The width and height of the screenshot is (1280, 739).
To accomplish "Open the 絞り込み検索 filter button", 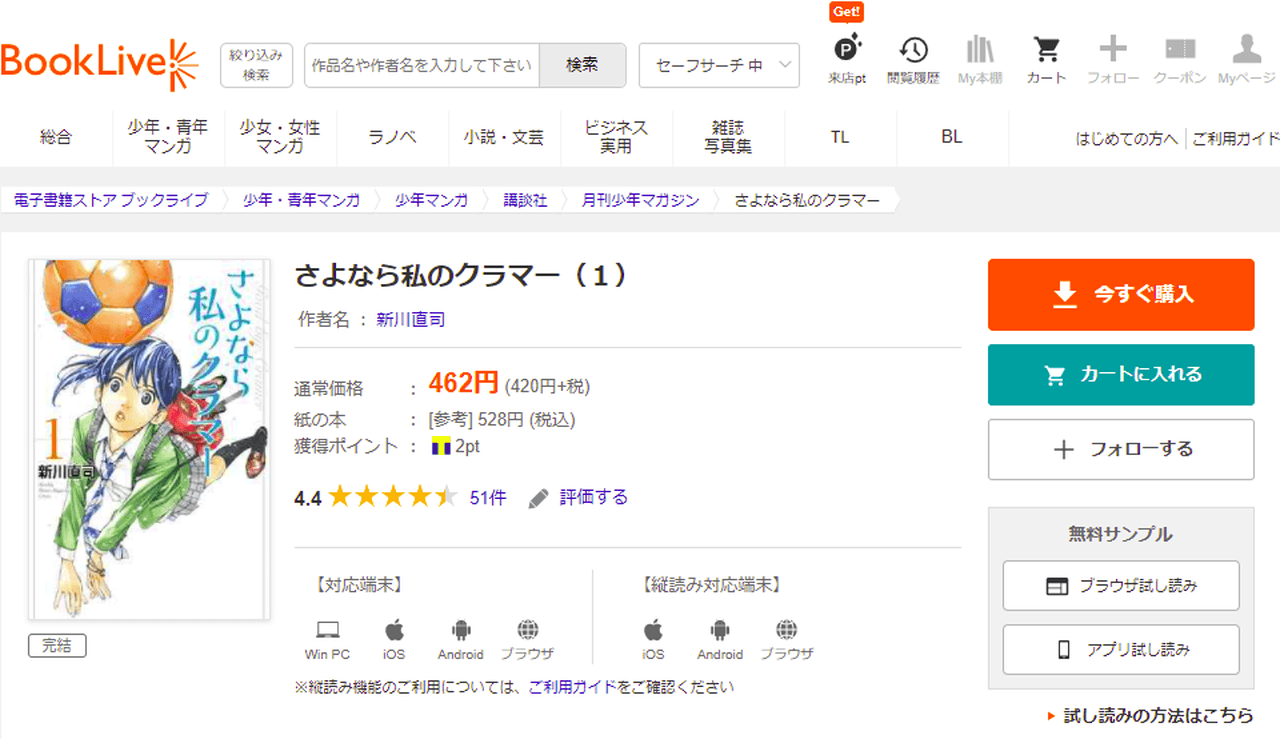I will (x=256, y=65).
